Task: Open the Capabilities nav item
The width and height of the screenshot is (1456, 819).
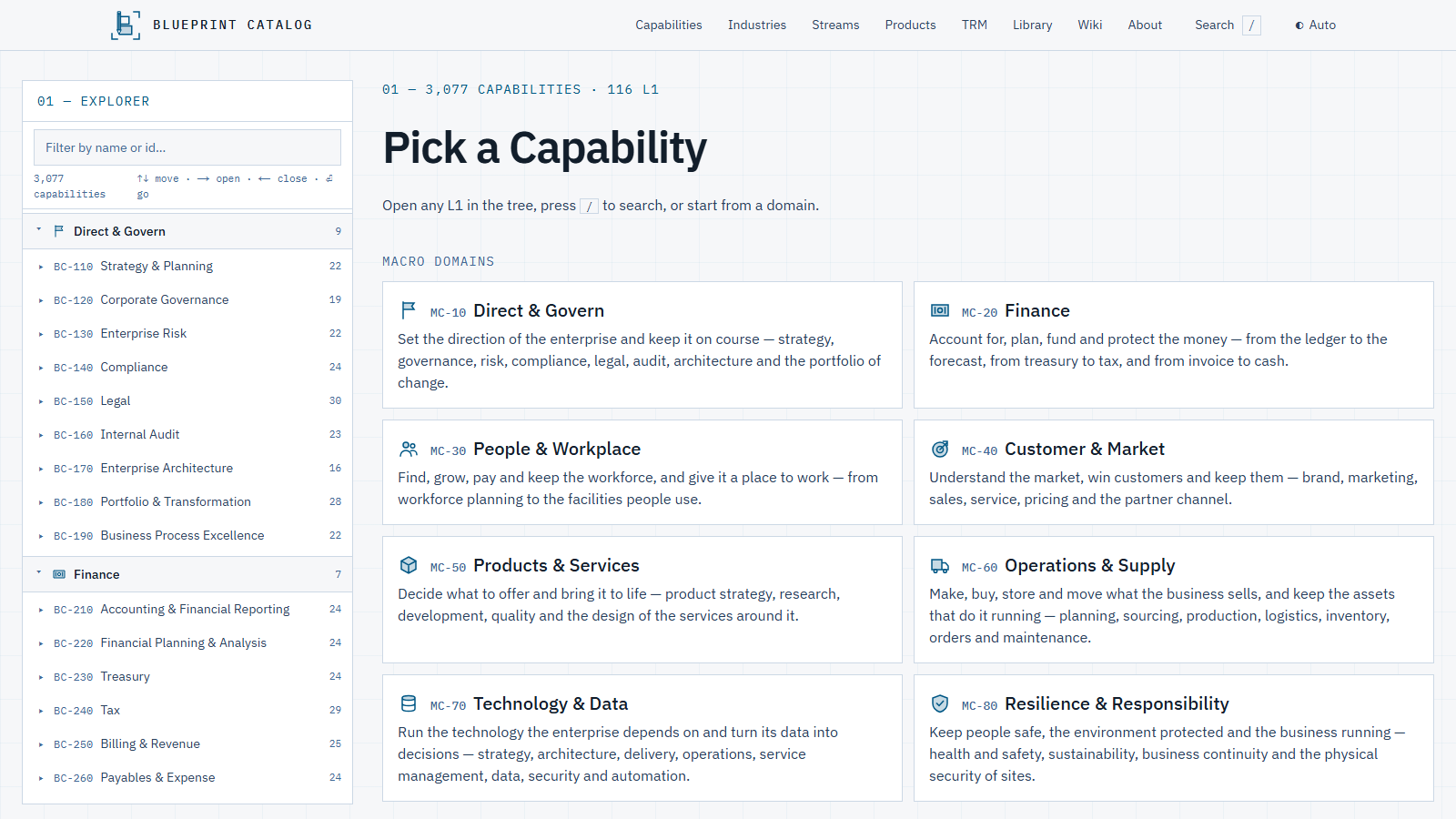Action: point(669,25)
